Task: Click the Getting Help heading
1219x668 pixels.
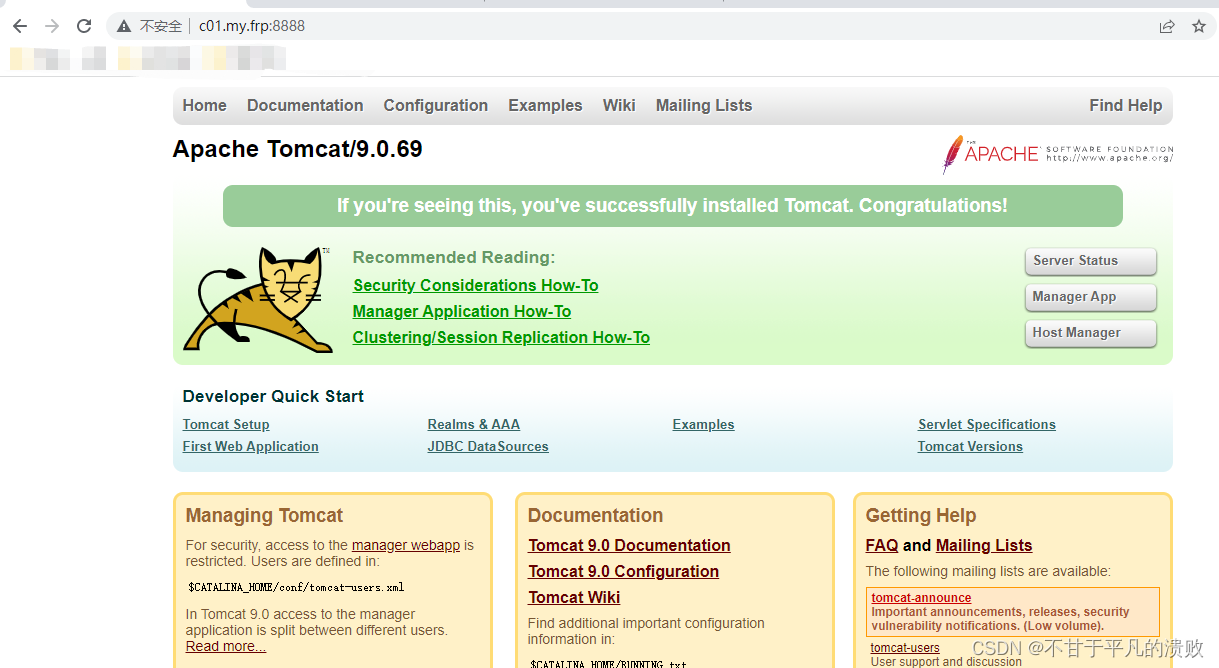Action: [x=921, y=515]
